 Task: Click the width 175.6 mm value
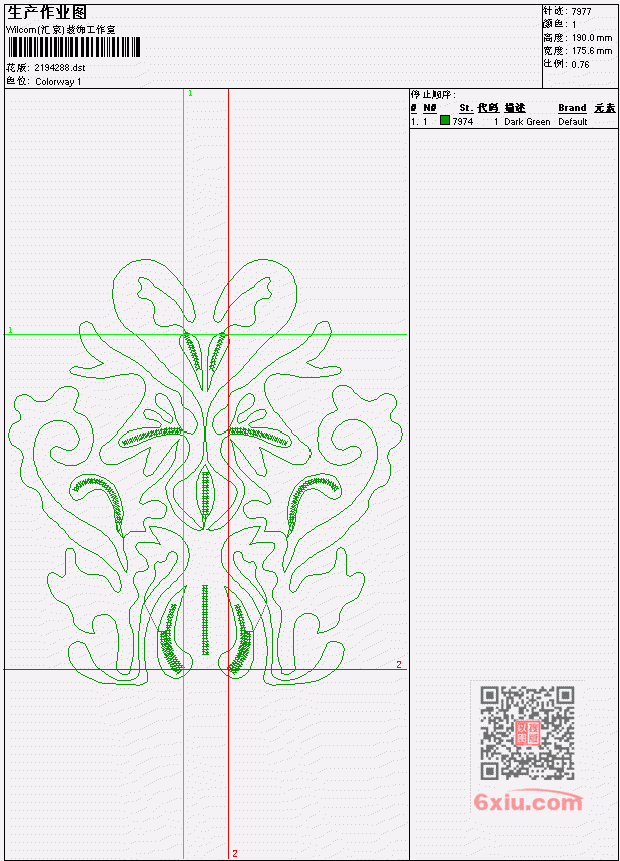point(592,51)
